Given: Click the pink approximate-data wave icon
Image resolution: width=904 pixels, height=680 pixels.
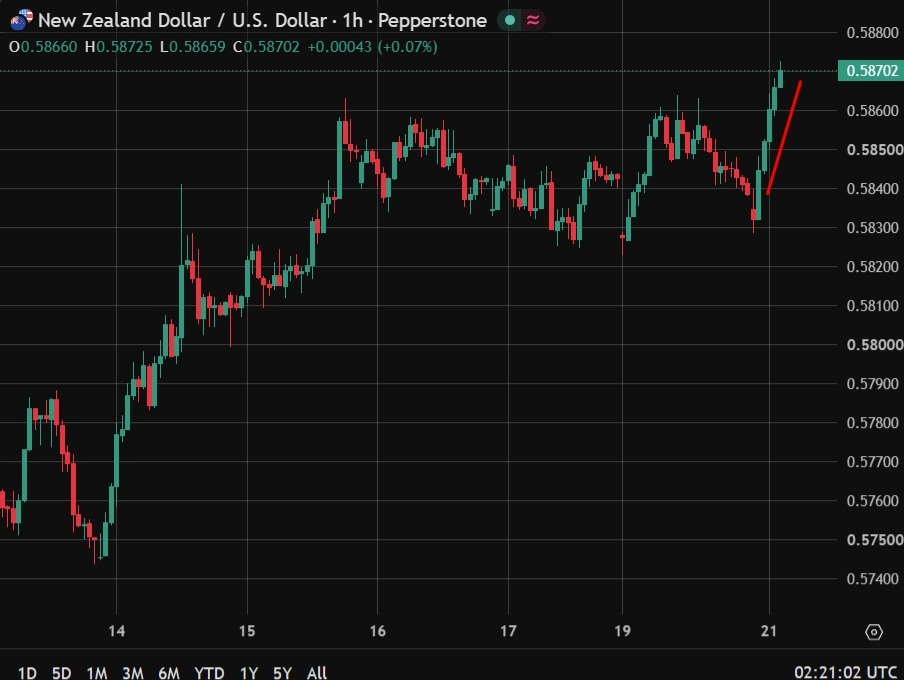Looking at the screenshot, I should pyautogui.click(x=533, y=20).
